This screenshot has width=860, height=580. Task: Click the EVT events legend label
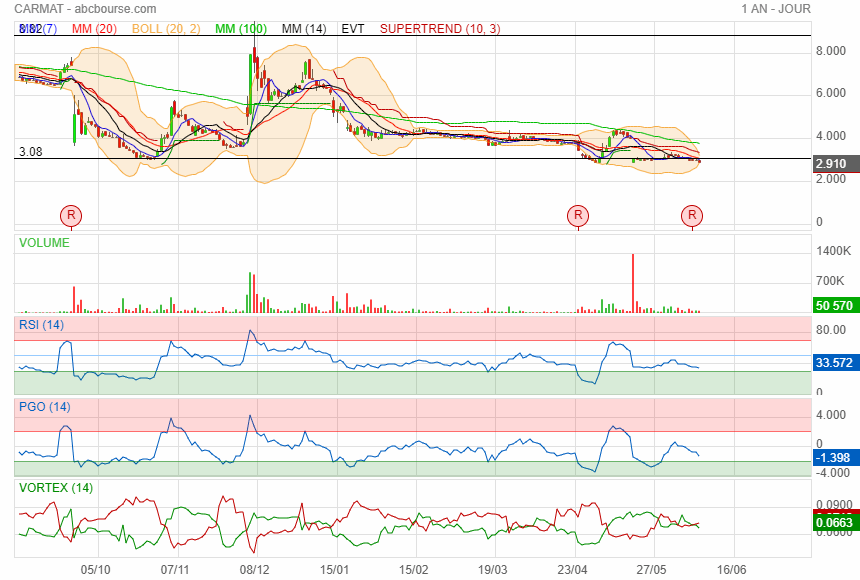coord(353,29)
